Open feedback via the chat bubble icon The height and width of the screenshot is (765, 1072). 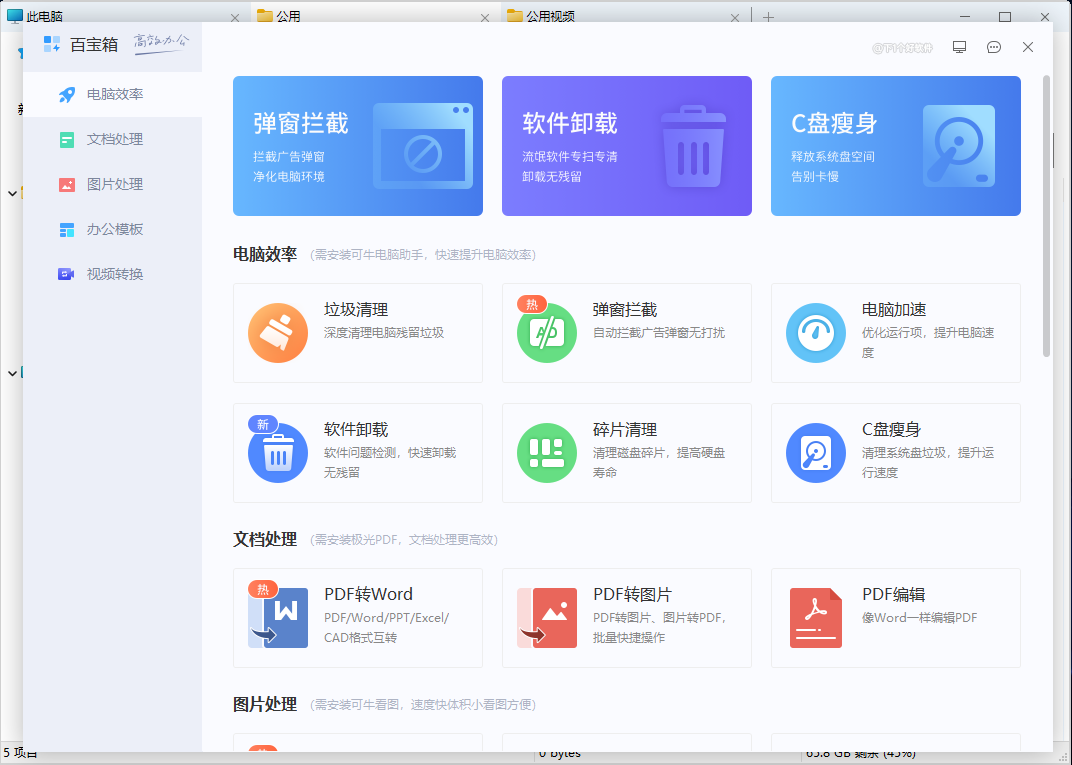pyautogui.click(x=994, y=46)
